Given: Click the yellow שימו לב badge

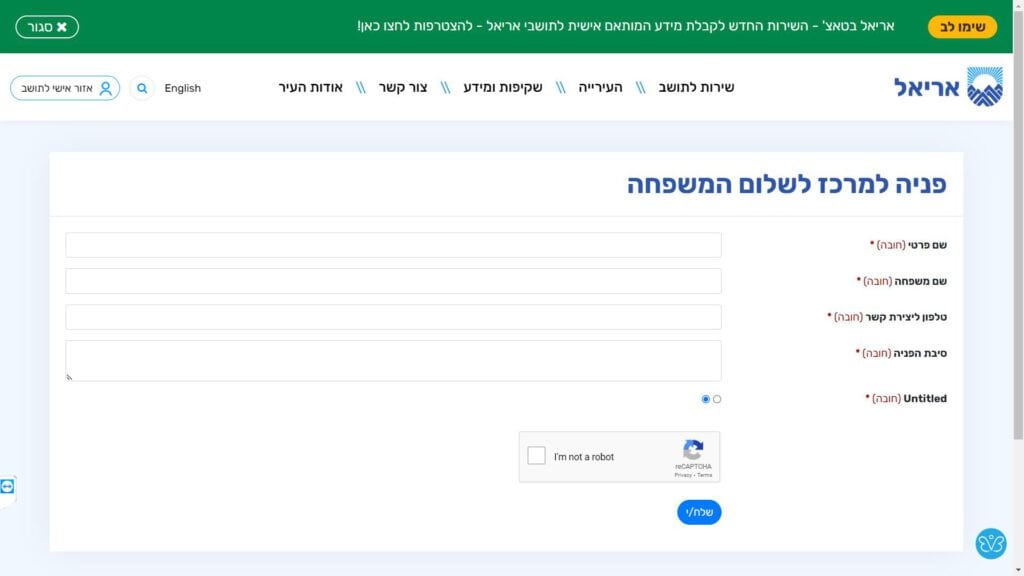Looking at the screenshot, I should tap(962, 27).
